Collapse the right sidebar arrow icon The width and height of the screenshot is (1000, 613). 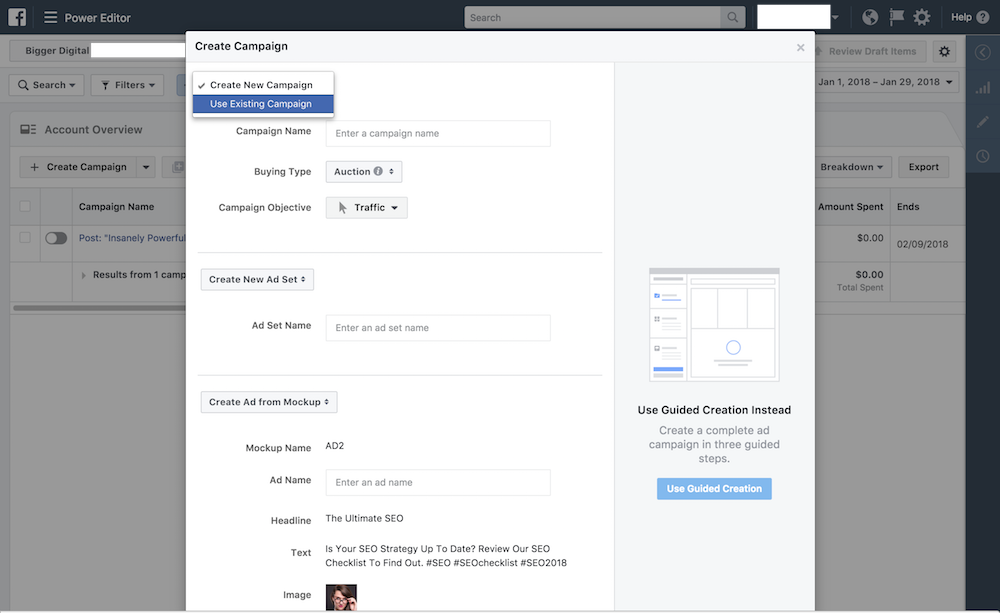tap(983, 52)
